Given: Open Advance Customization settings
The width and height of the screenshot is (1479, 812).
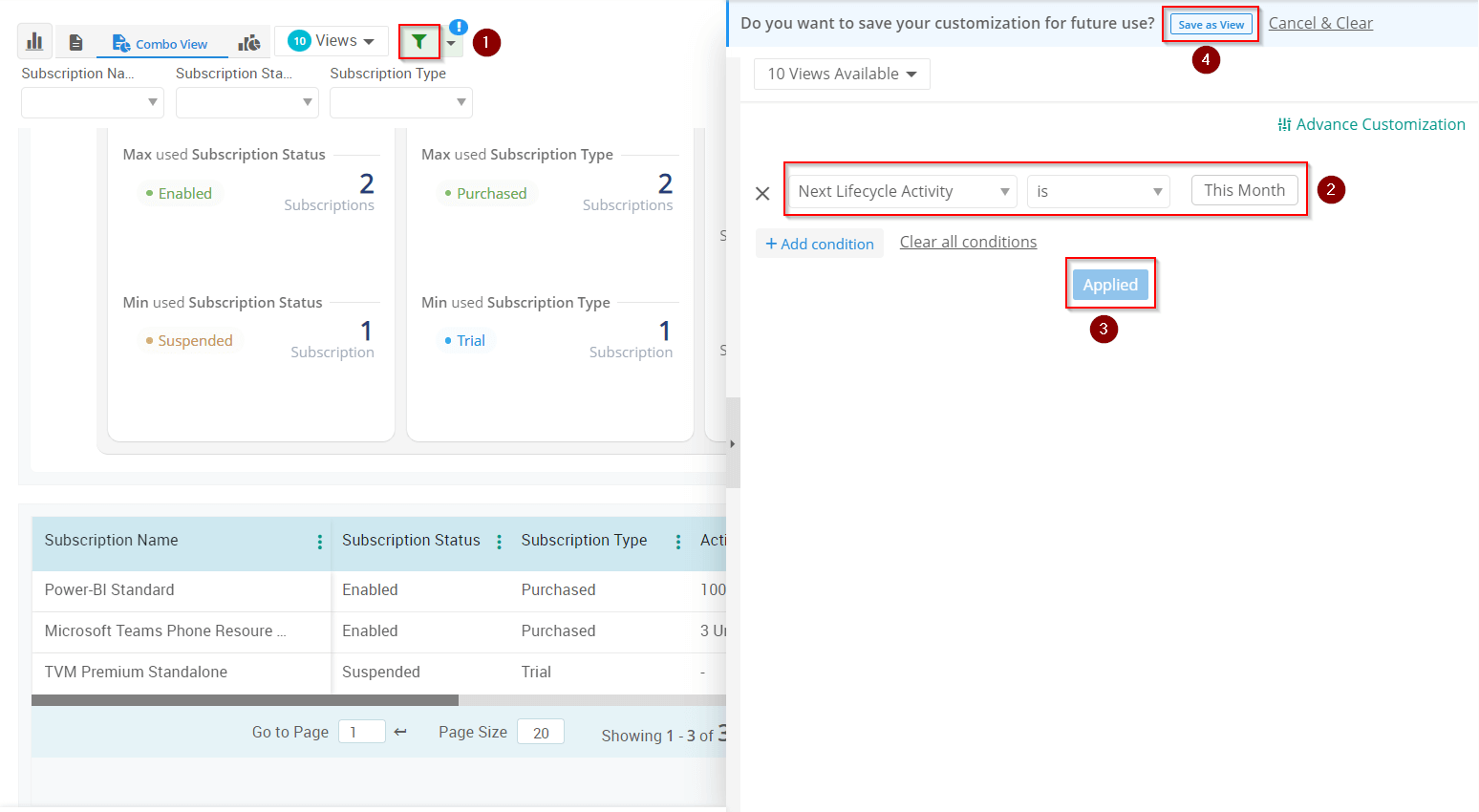Looking at the screenshot, I should (x=1371, y=124).
